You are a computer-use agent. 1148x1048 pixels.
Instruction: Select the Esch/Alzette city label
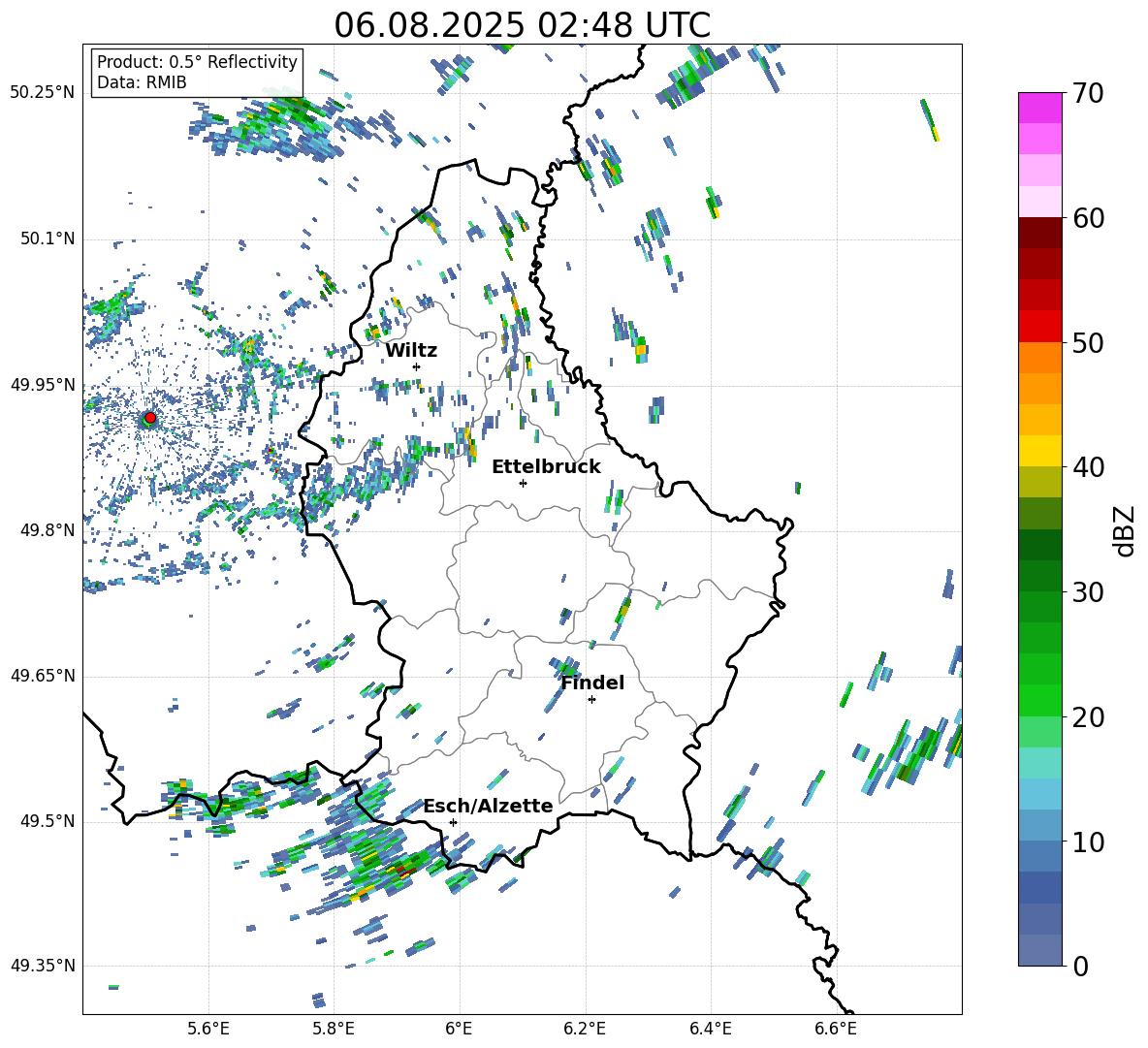pyautogui.click(x=488, y=806)
